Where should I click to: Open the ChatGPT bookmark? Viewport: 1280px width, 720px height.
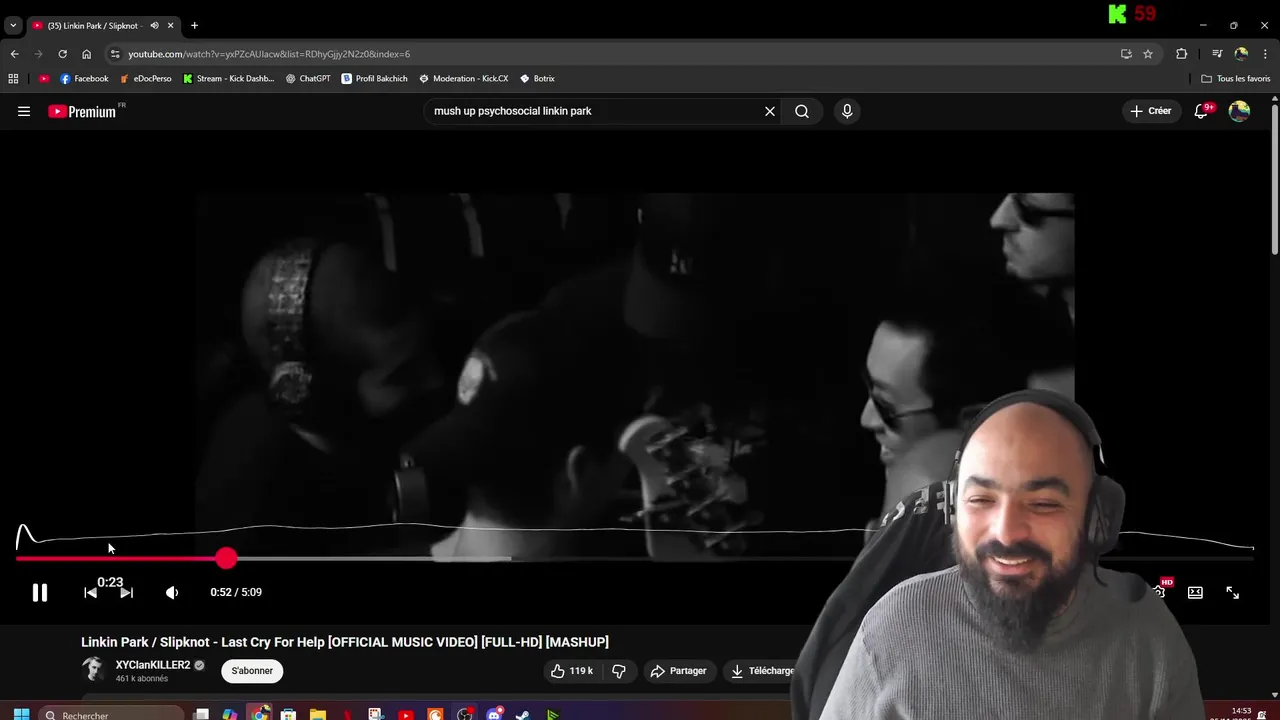tap(308, 78)
